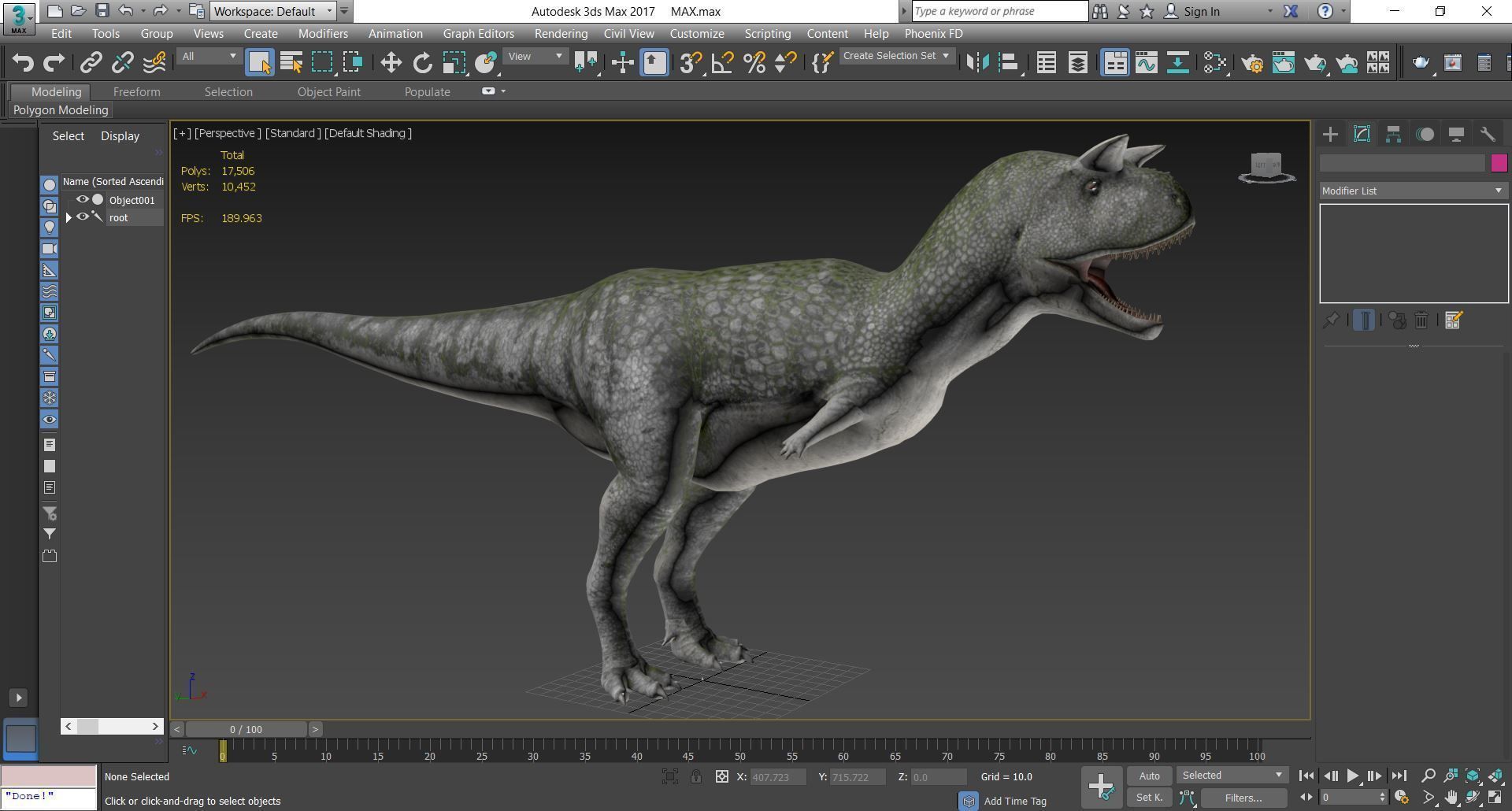The height and width of the screenshot is (811, 1512).
Task: Switch to the Display panel tab
Action: click(1456, 134)
